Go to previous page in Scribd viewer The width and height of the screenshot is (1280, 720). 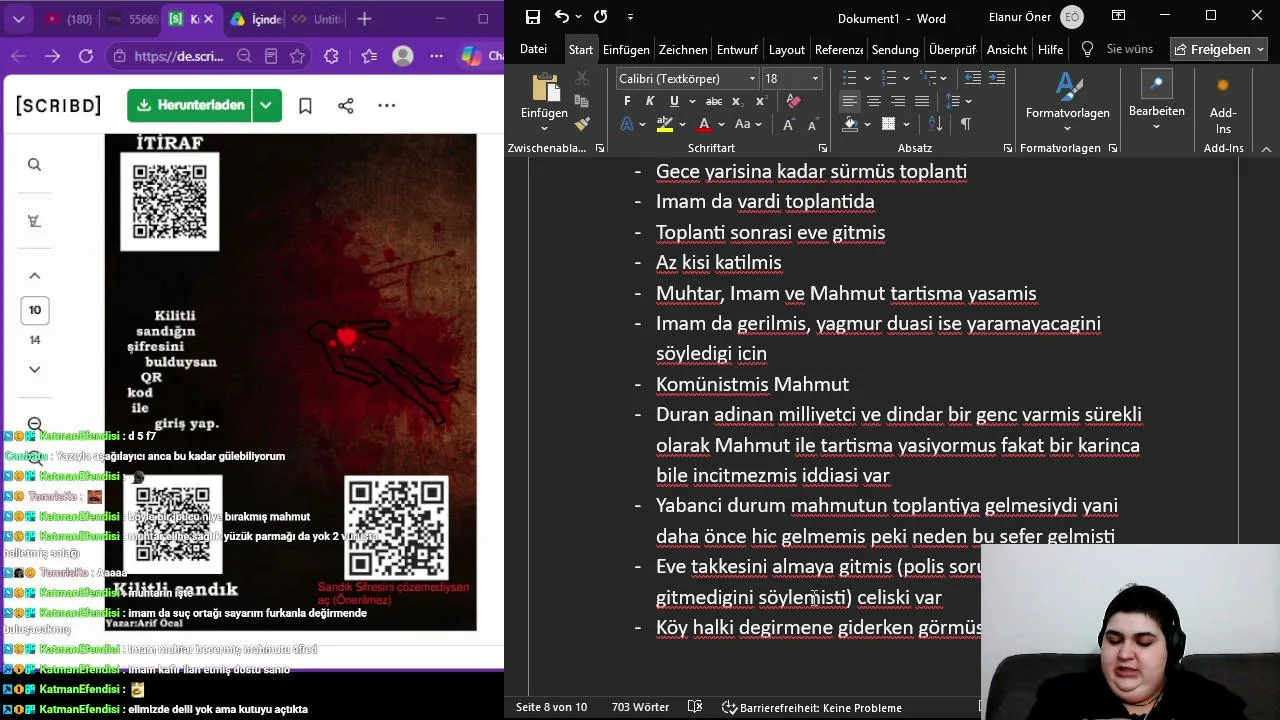[35, 276]
